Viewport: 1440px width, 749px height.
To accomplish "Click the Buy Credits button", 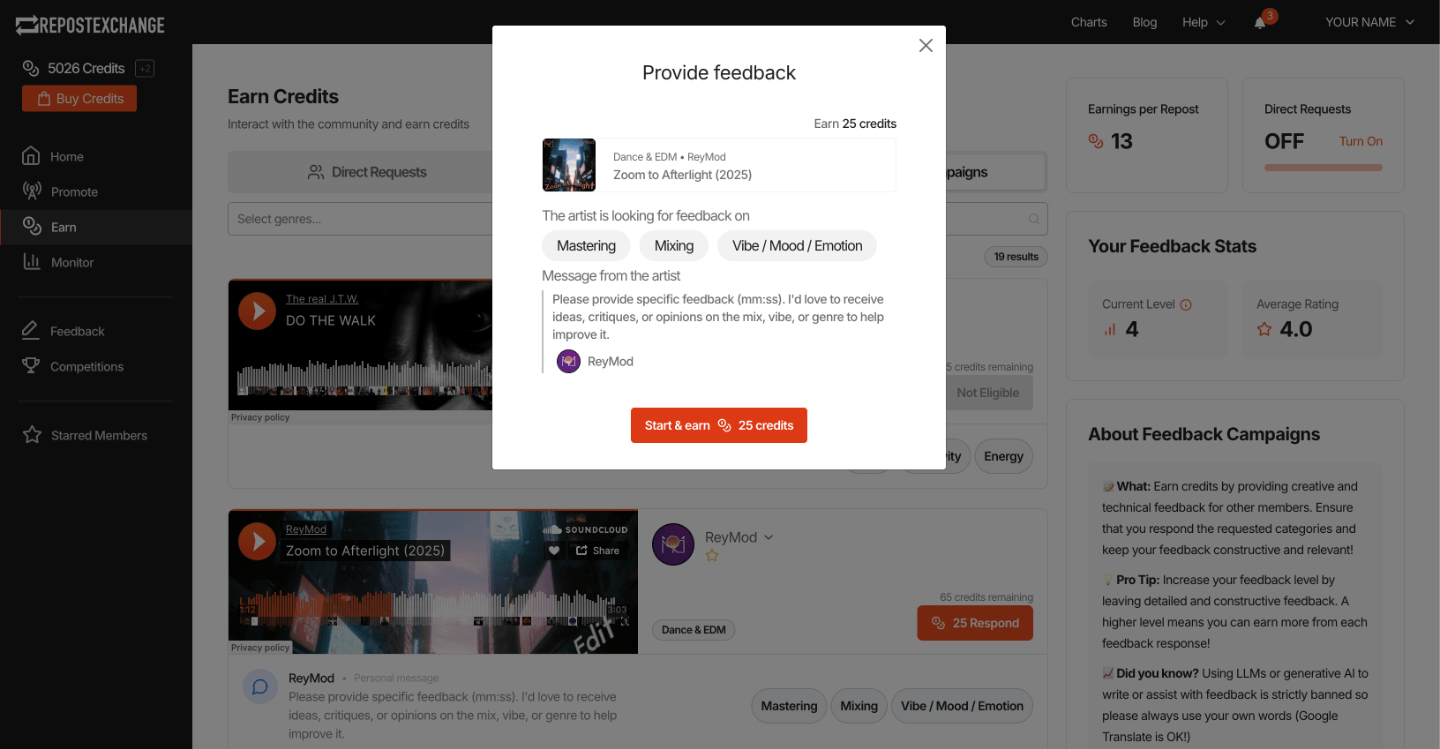I will (x=79, y=99).
